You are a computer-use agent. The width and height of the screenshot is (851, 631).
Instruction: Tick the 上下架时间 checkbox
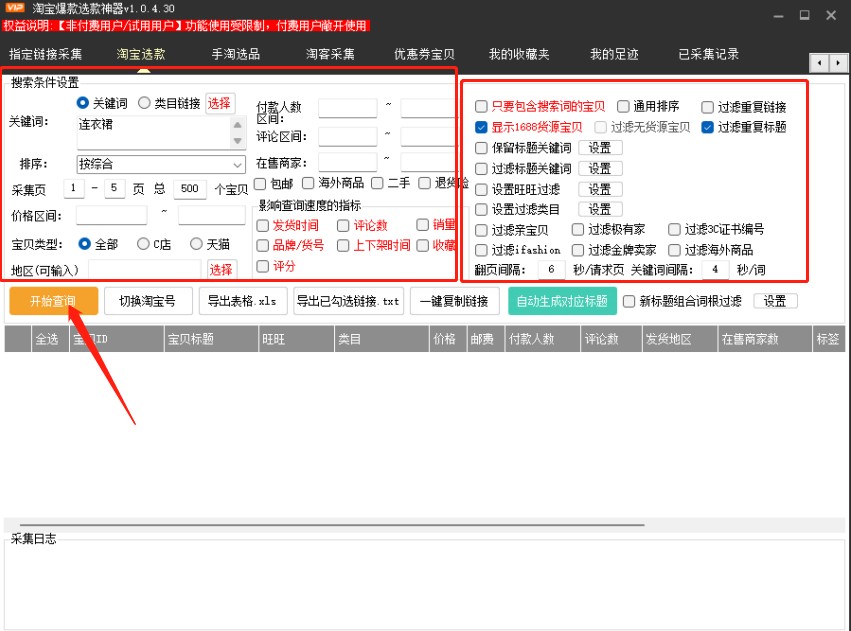(343, 246)
